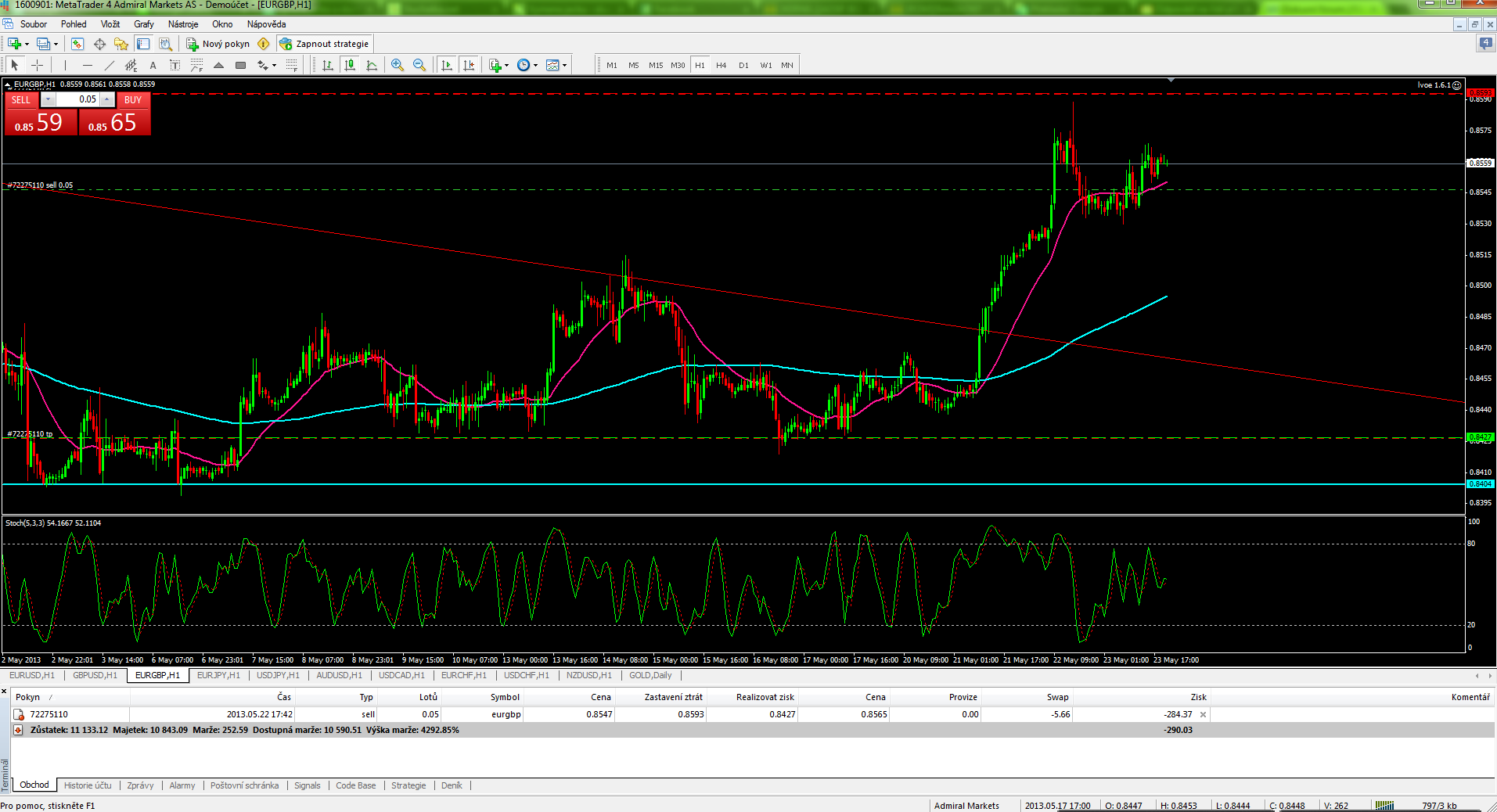The image size is (1497, 812).
Task: Switch chart to candlesticks type
Action: [350, 65]
